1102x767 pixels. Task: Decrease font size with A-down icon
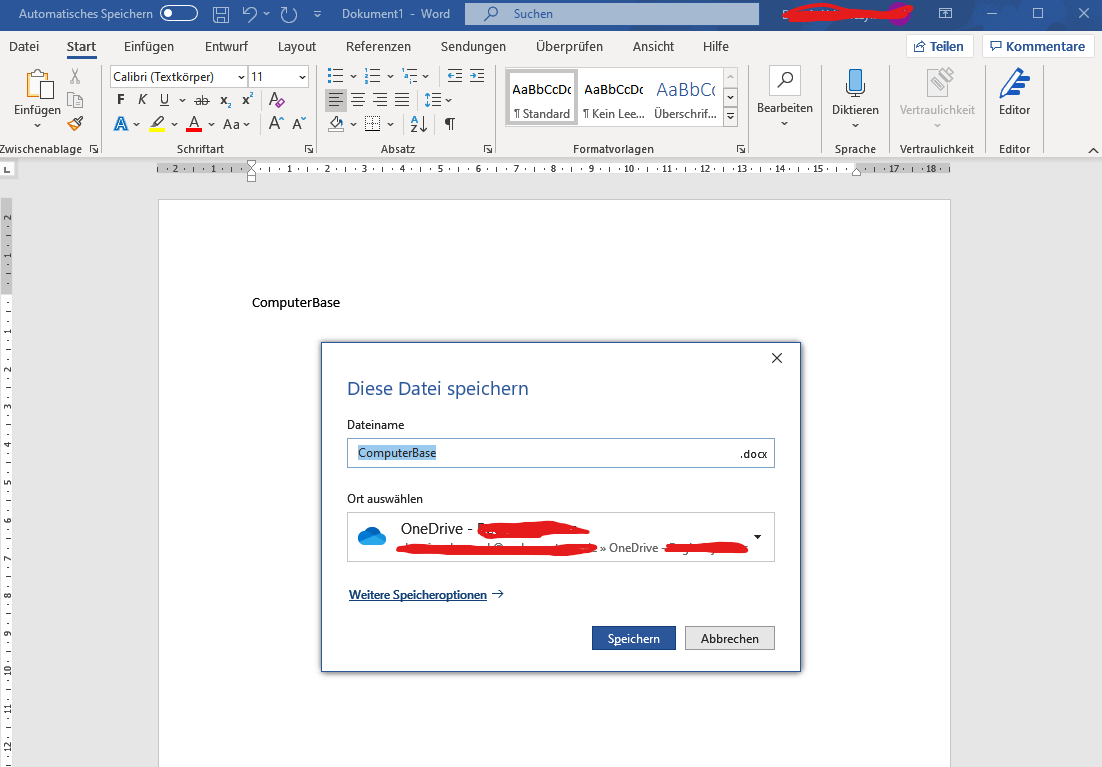299,124
